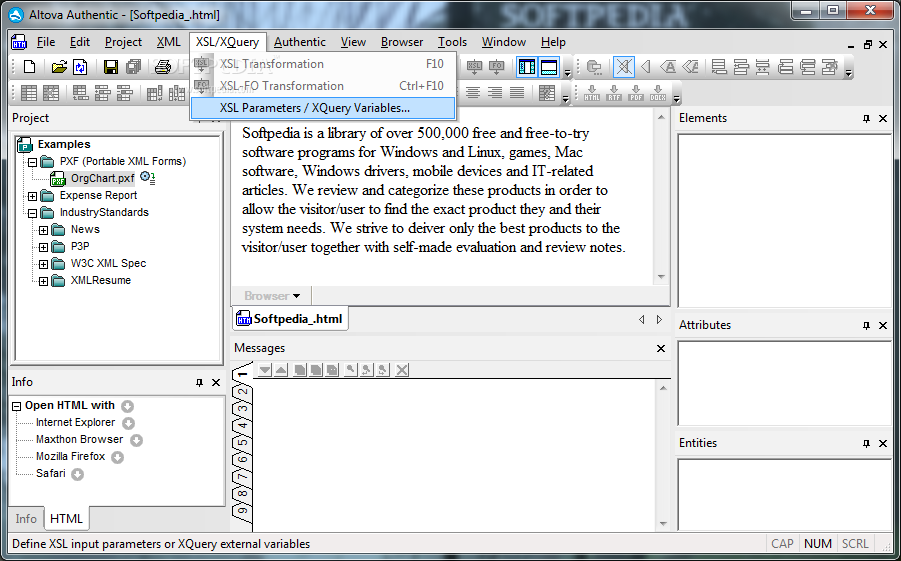This screenshot has height=561, width=901.
Task: Open HTML with Safari
Action: [x=51, y=474]
